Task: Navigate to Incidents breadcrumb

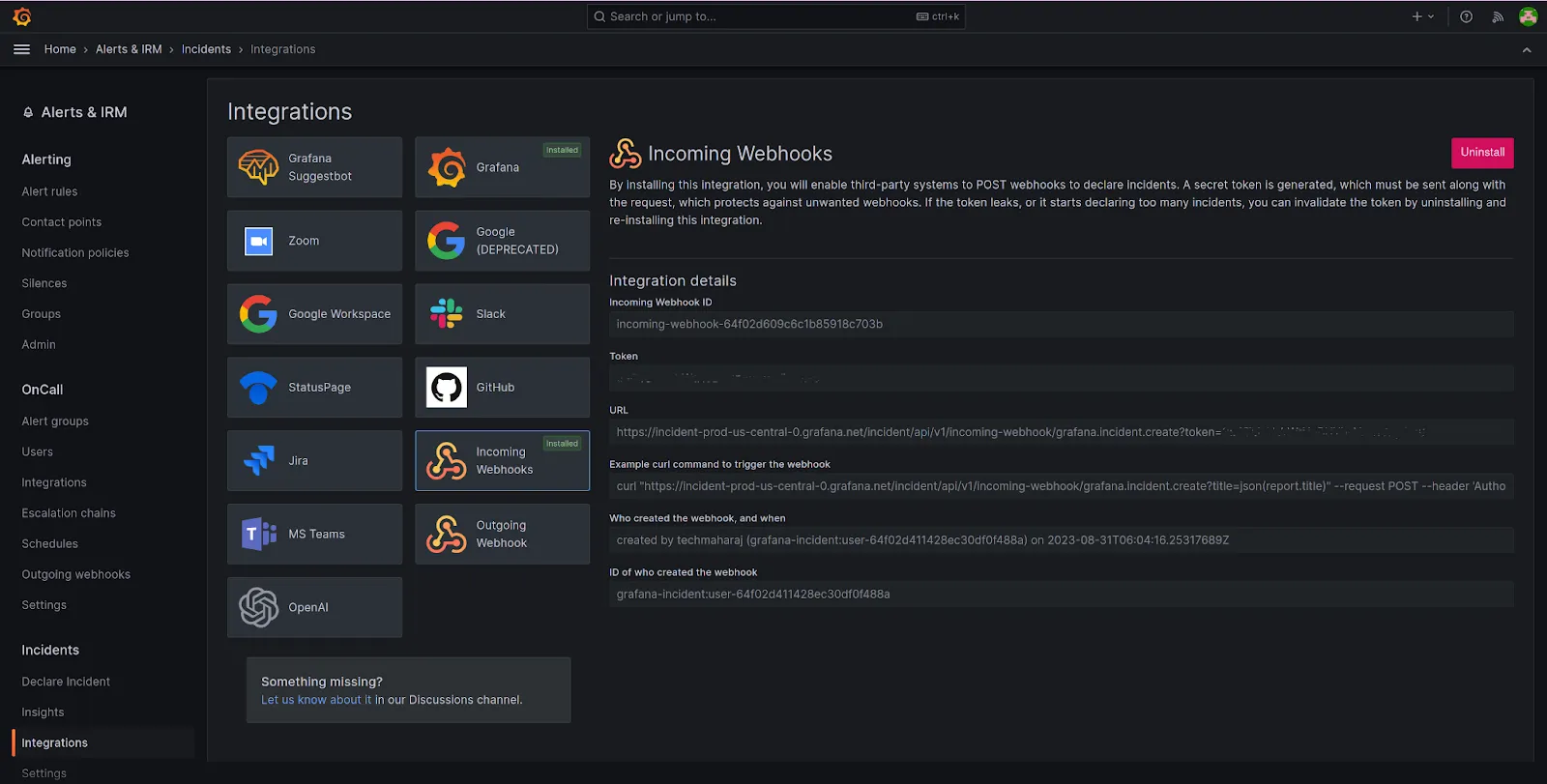Action: 206,49
